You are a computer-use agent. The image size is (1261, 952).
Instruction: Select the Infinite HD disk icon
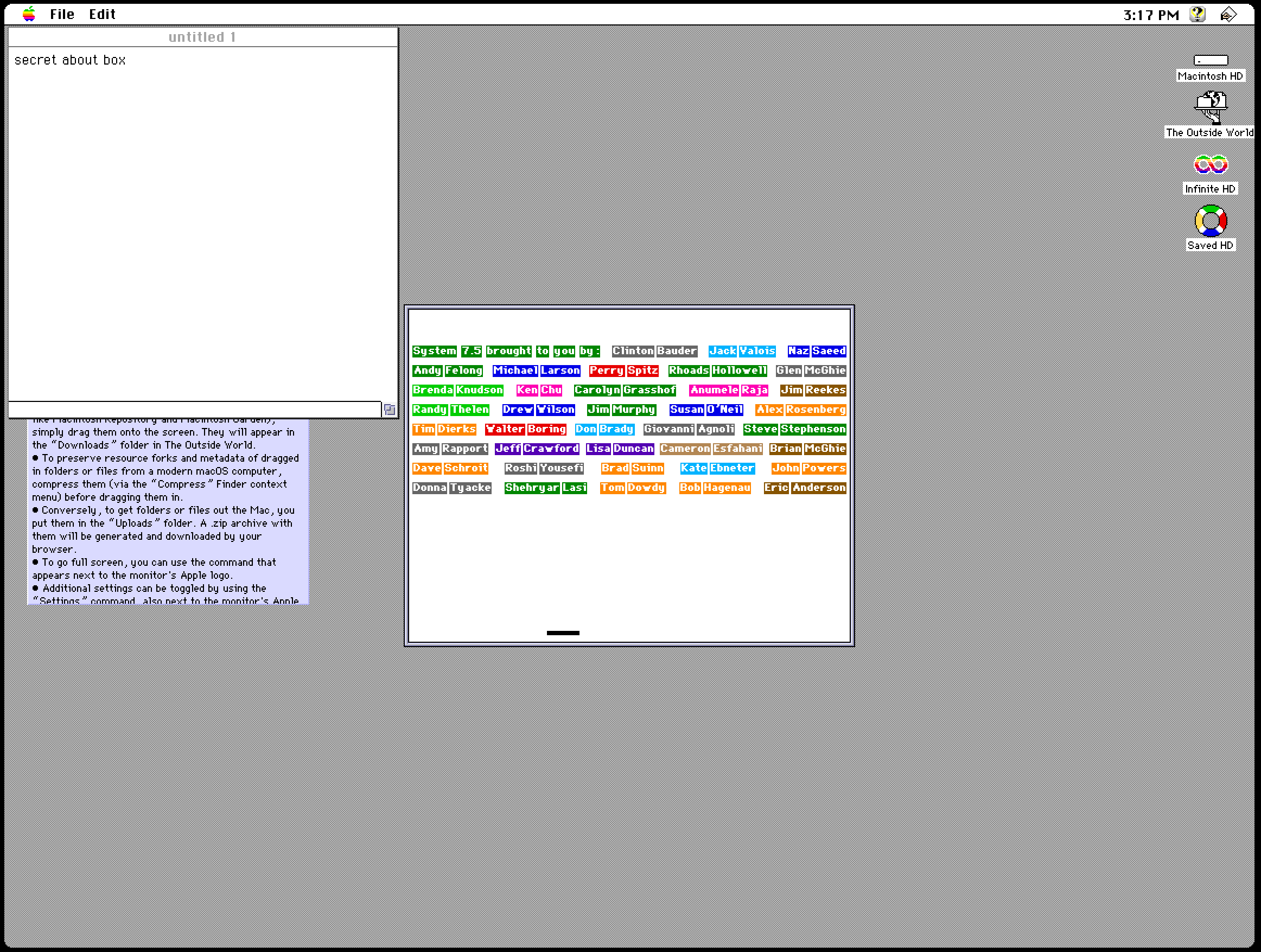[1210, 165]
